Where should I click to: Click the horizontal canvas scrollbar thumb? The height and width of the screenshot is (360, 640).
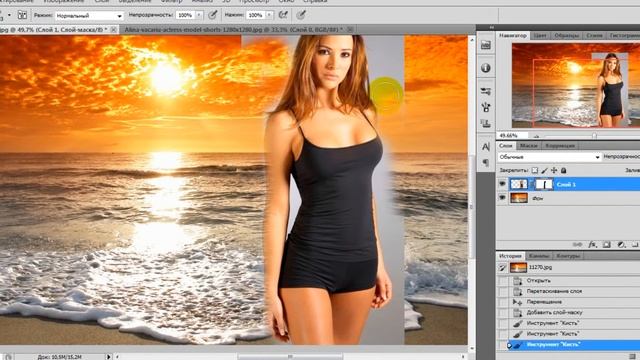tap(290, 357)
